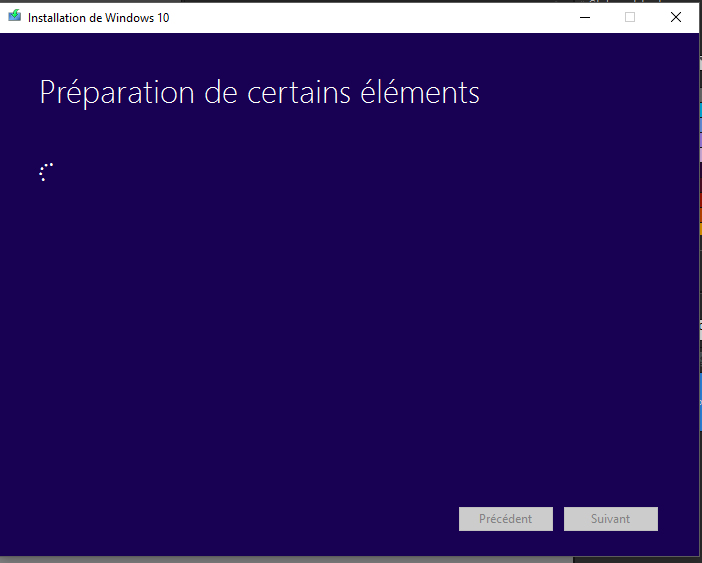This screenshot has height=563, width=702.
Task: Click the heading "Préparation de certains éléments"
Action: coord(260,93)
